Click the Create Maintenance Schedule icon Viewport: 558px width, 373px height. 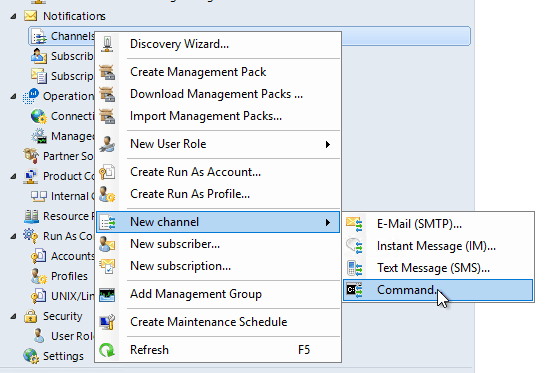coord(107,322)
